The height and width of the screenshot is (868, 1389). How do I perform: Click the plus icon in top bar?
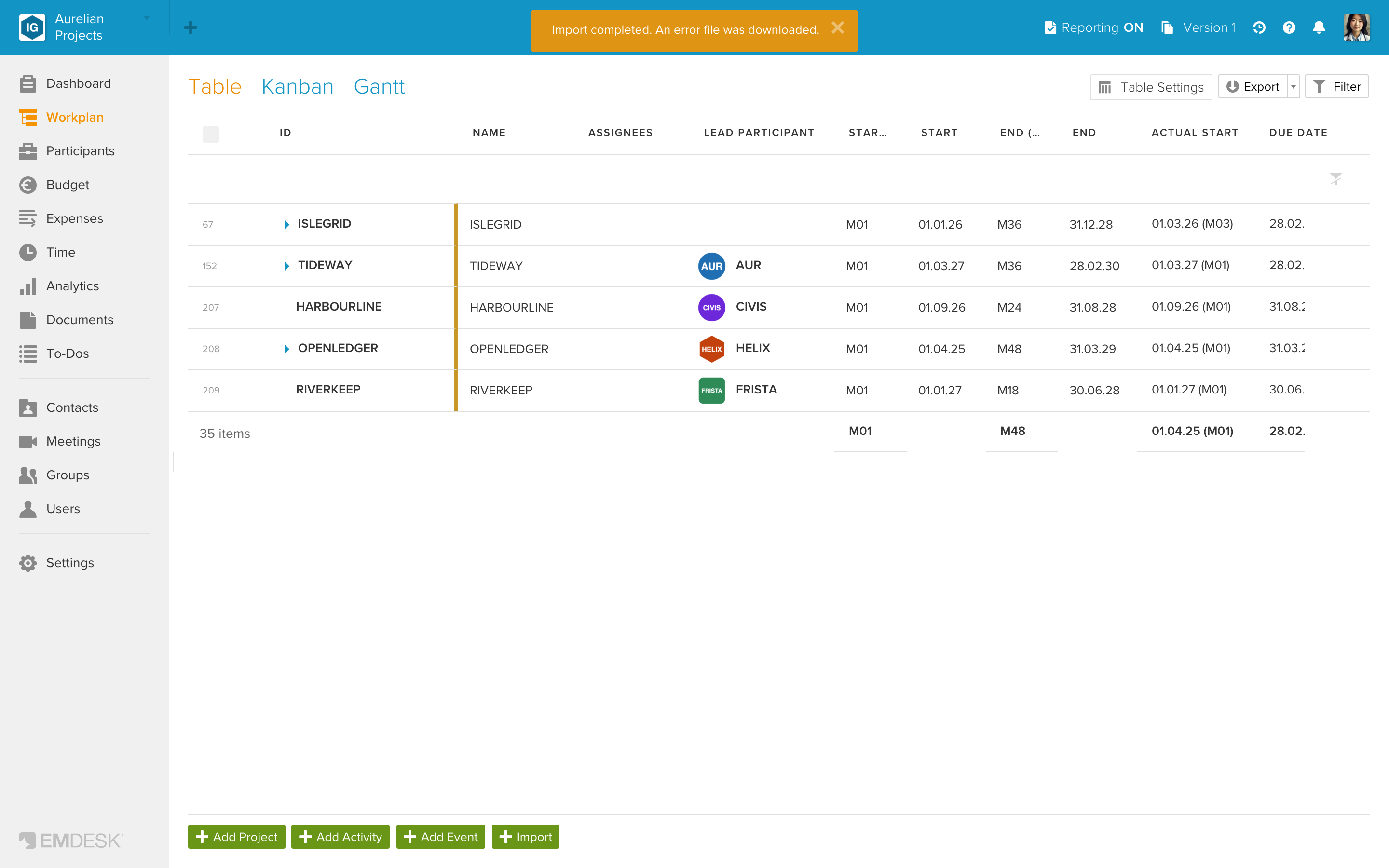pyautogui.click(x=191, y=27)
